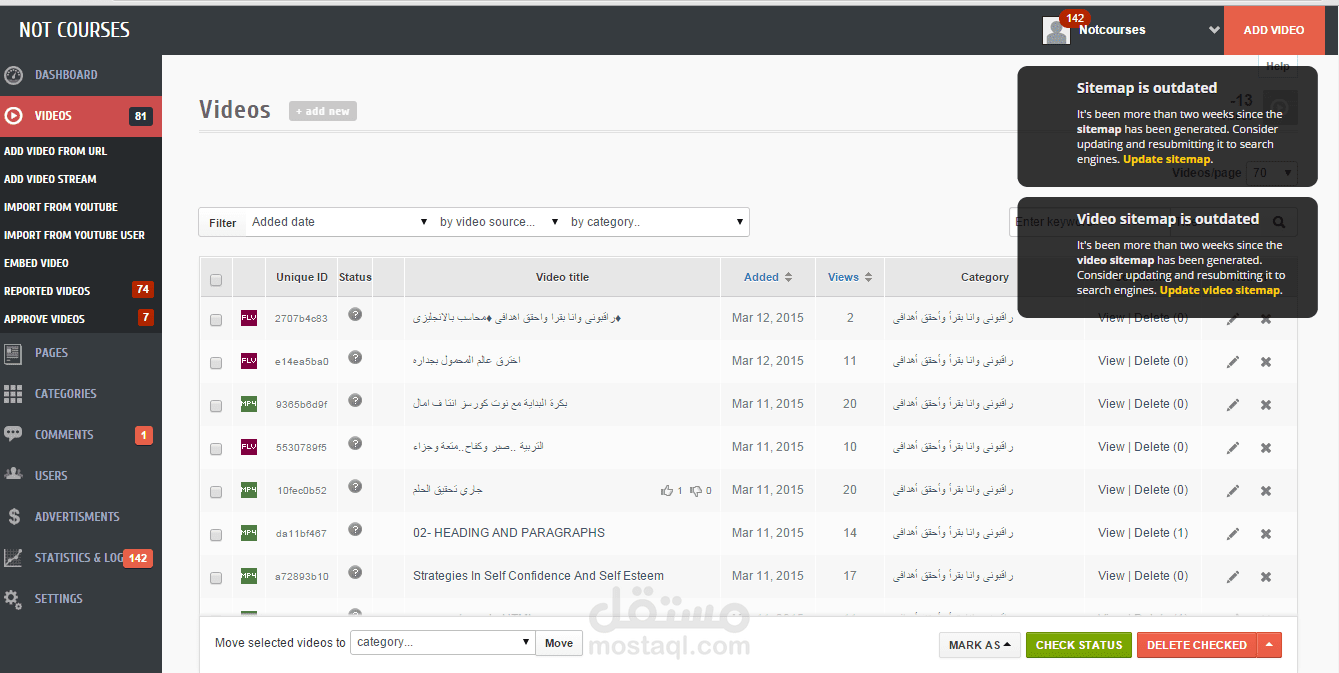Open the Pages sidebar section
Viewport: 1339px width, 673px height.
click(x=80, y=353)
